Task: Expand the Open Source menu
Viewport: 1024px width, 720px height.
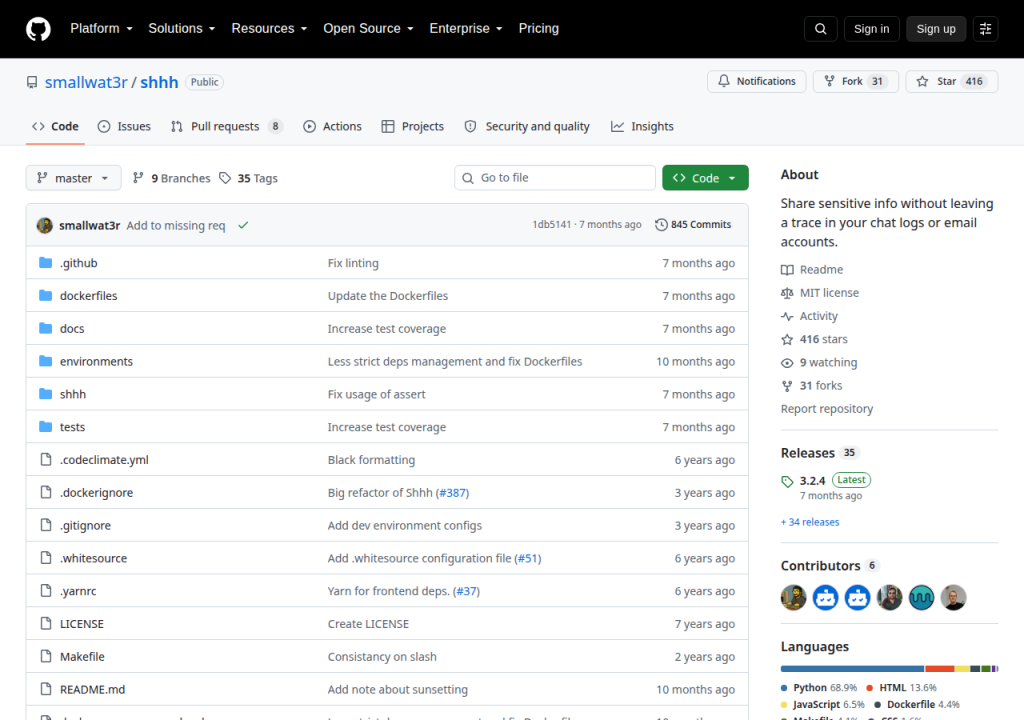Action: click(368, 29)
